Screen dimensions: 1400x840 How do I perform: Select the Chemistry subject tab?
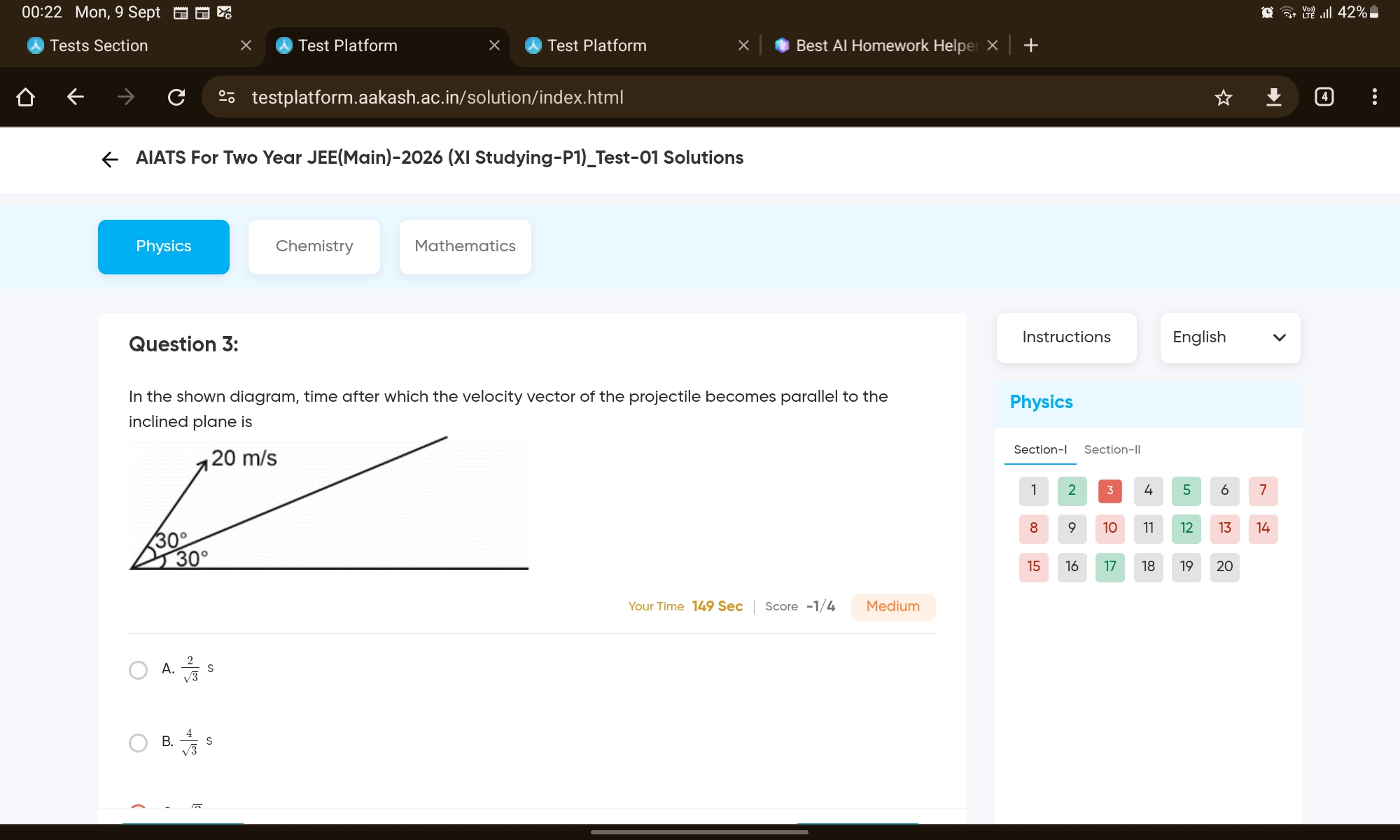pos(314,246)
